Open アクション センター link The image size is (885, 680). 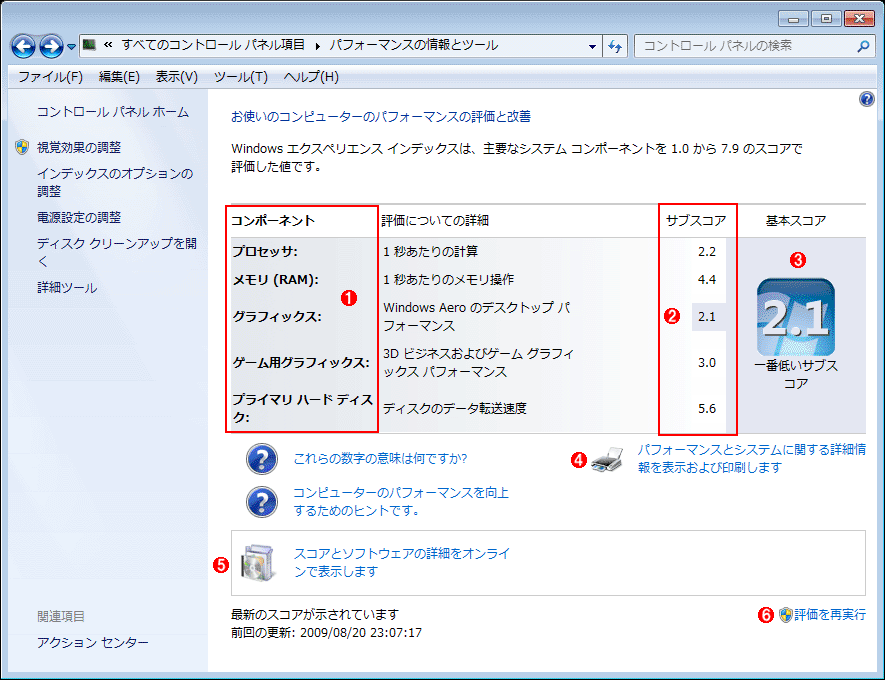93,642
